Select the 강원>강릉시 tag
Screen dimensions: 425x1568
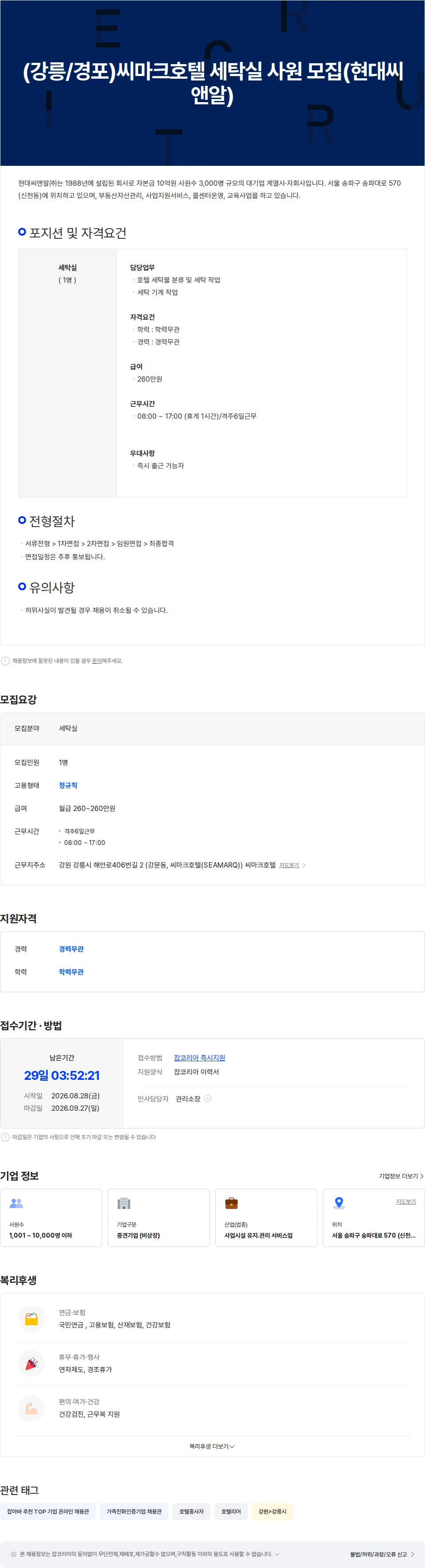coord(273,1511)
